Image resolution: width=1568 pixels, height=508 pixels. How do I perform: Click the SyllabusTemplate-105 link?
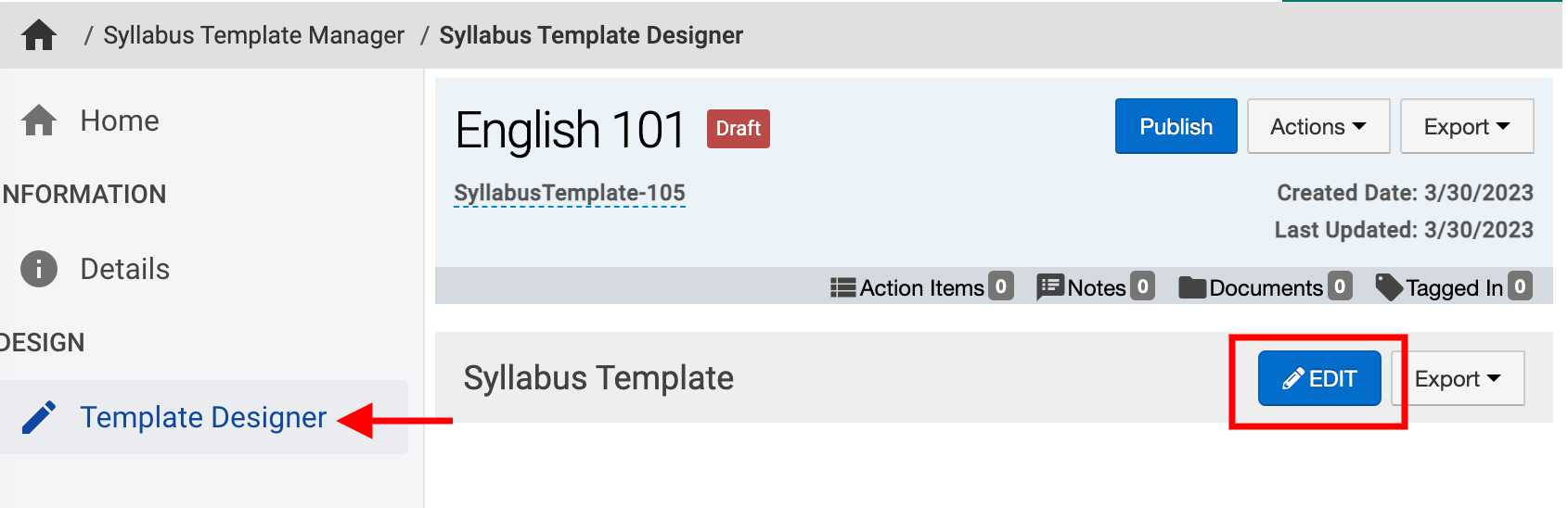(570, 193)
